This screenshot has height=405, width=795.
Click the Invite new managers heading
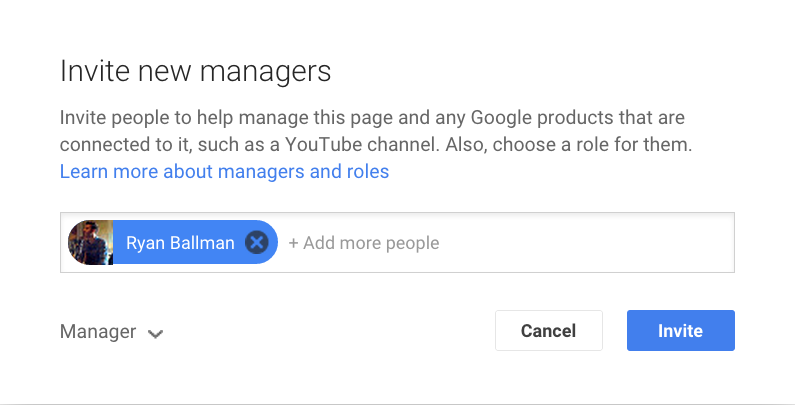tap(195, 70)
